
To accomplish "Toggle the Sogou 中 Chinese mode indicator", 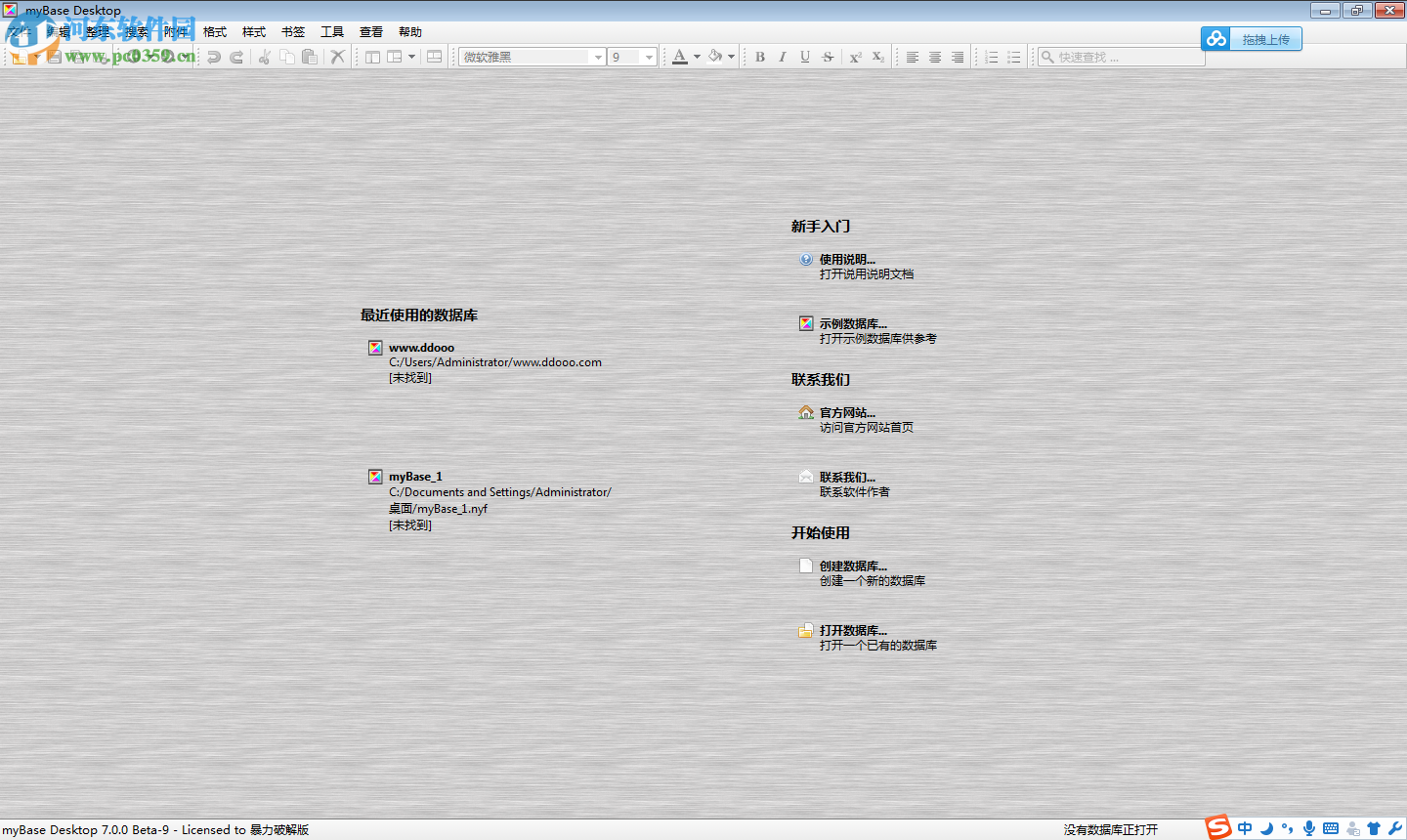I will click(1245, 828).
